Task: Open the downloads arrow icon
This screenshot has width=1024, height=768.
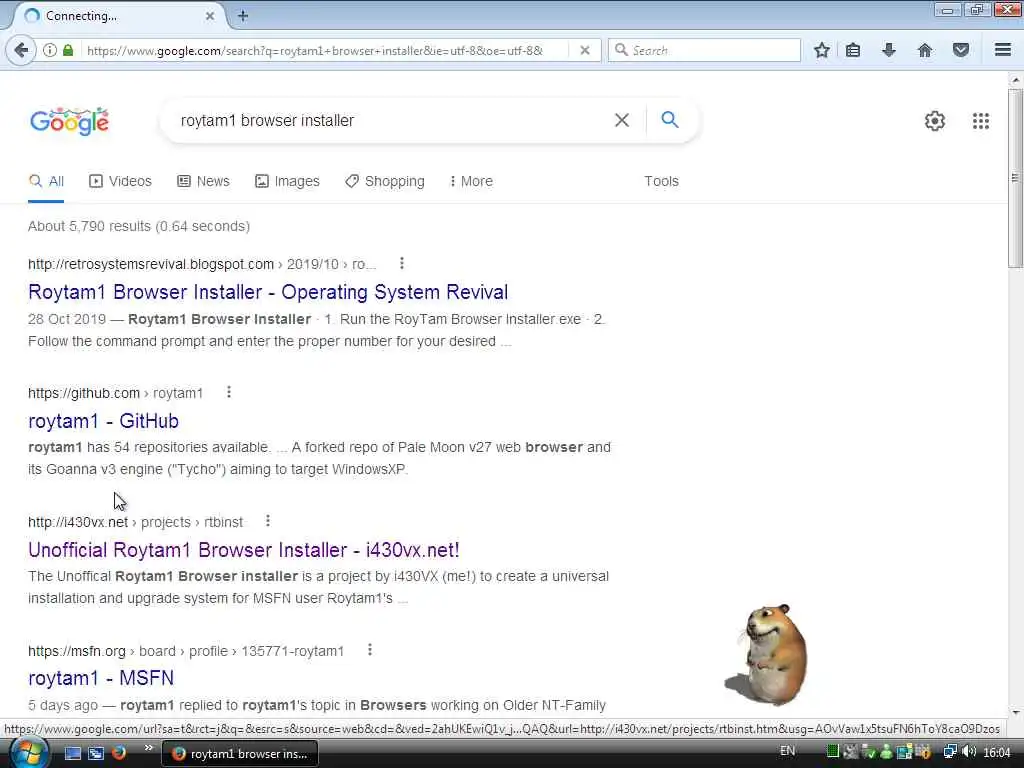Action: pyautogui.click(x=888, y=50)
